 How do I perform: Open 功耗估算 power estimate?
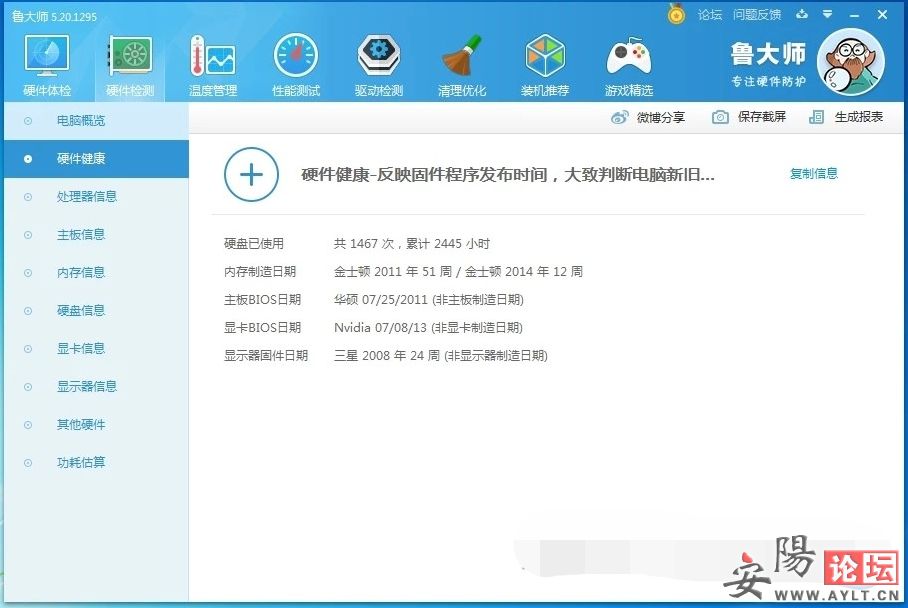click(96, 463)
